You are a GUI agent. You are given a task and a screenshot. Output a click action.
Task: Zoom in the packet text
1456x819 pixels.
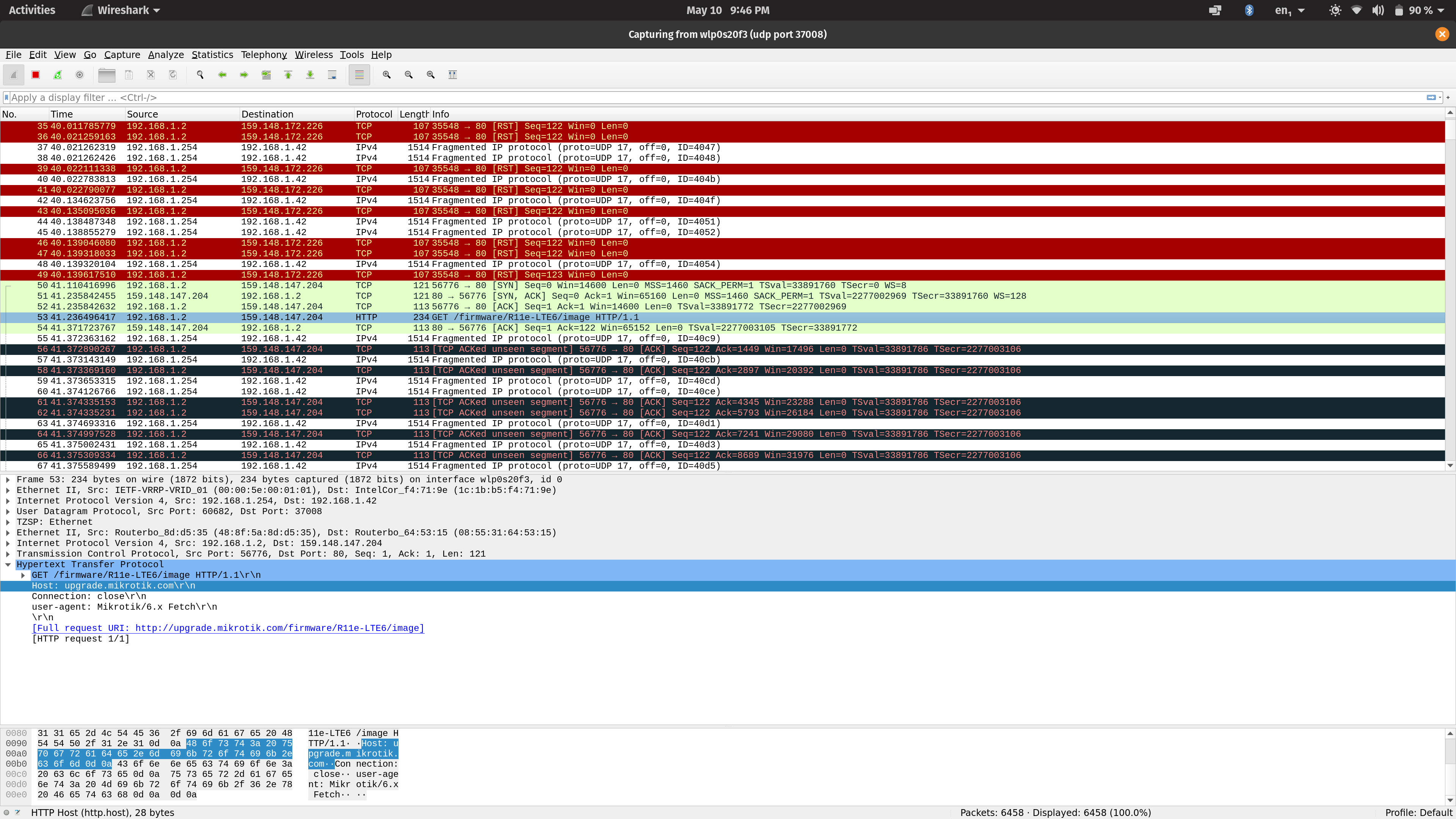[387, 75]
